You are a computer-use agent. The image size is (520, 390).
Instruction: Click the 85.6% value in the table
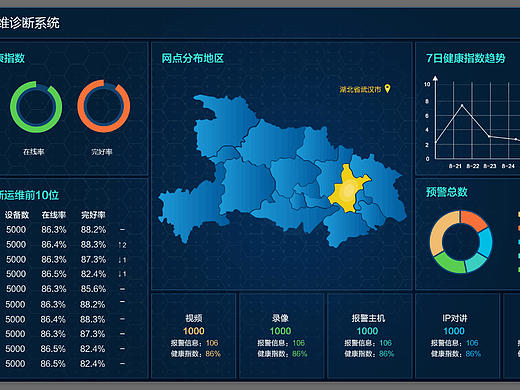coord(93,289)
